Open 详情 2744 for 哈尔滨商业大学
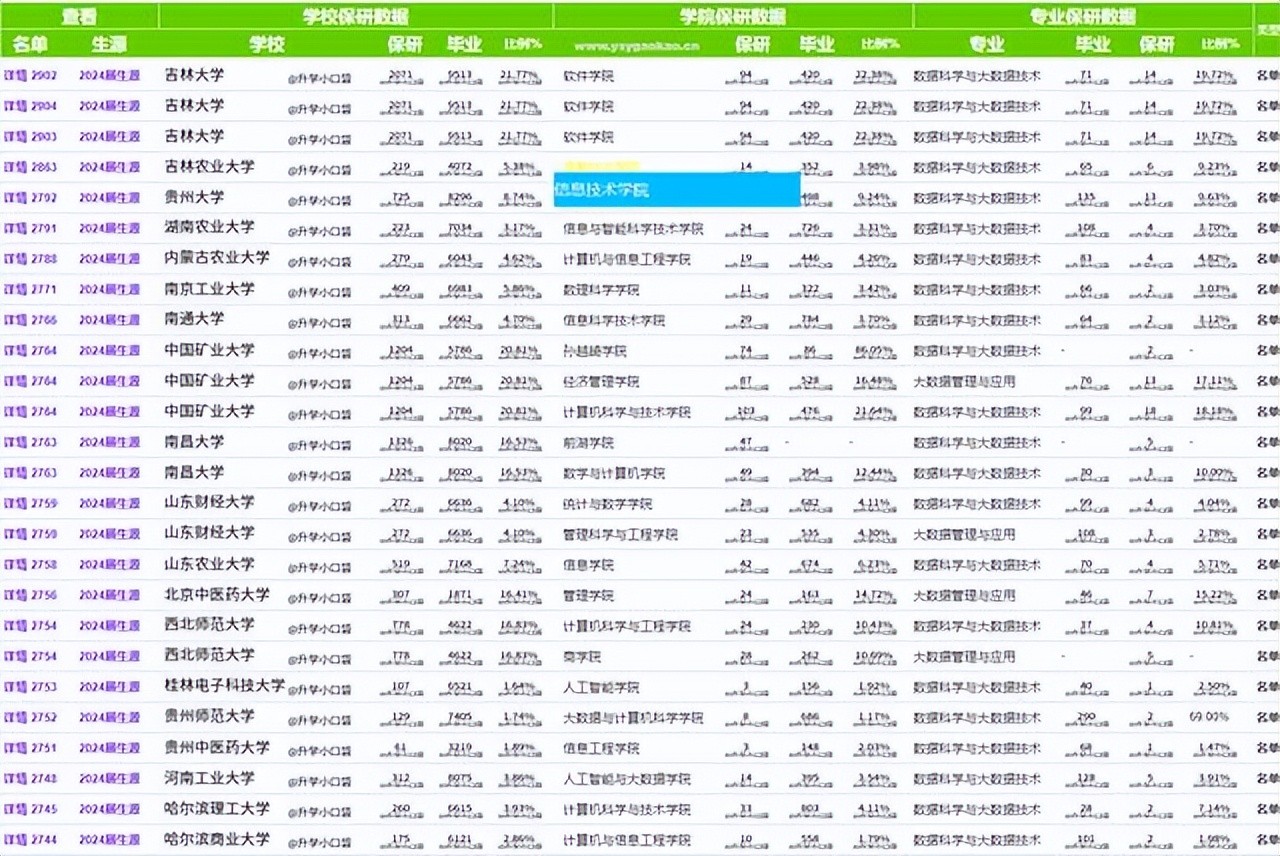This screenshot has height=856, width=1280. click(30, 839)
